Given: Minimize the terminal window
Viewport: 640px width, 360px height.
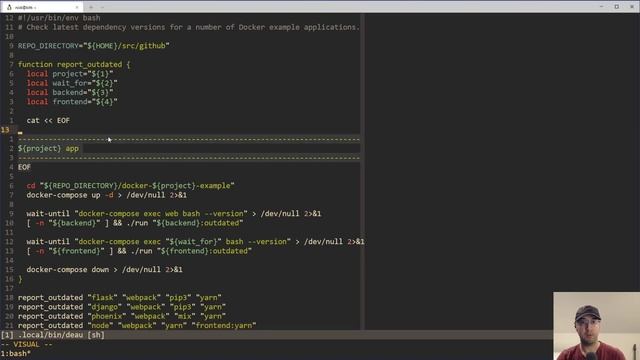Looking at the screenshot, I should 601,7.
